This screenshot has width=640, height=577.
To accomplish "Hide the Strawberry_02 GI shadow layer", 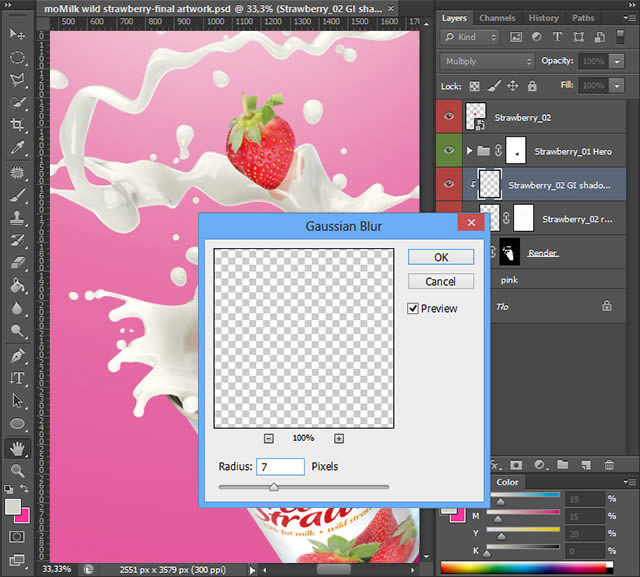I will (x=449, y=184).
